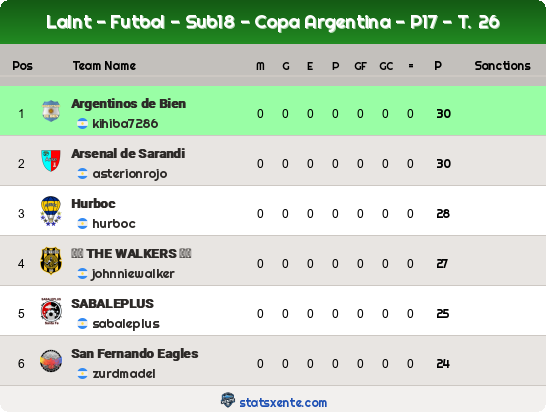This screenshot has height=412, width=546.
Task: Open user asterionrojo profile
Action: (130, 174)
